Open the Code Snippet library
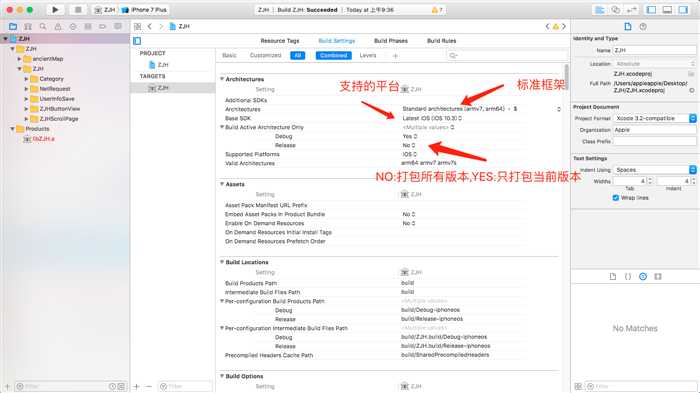700x393 pixels. tap(628, 276)
